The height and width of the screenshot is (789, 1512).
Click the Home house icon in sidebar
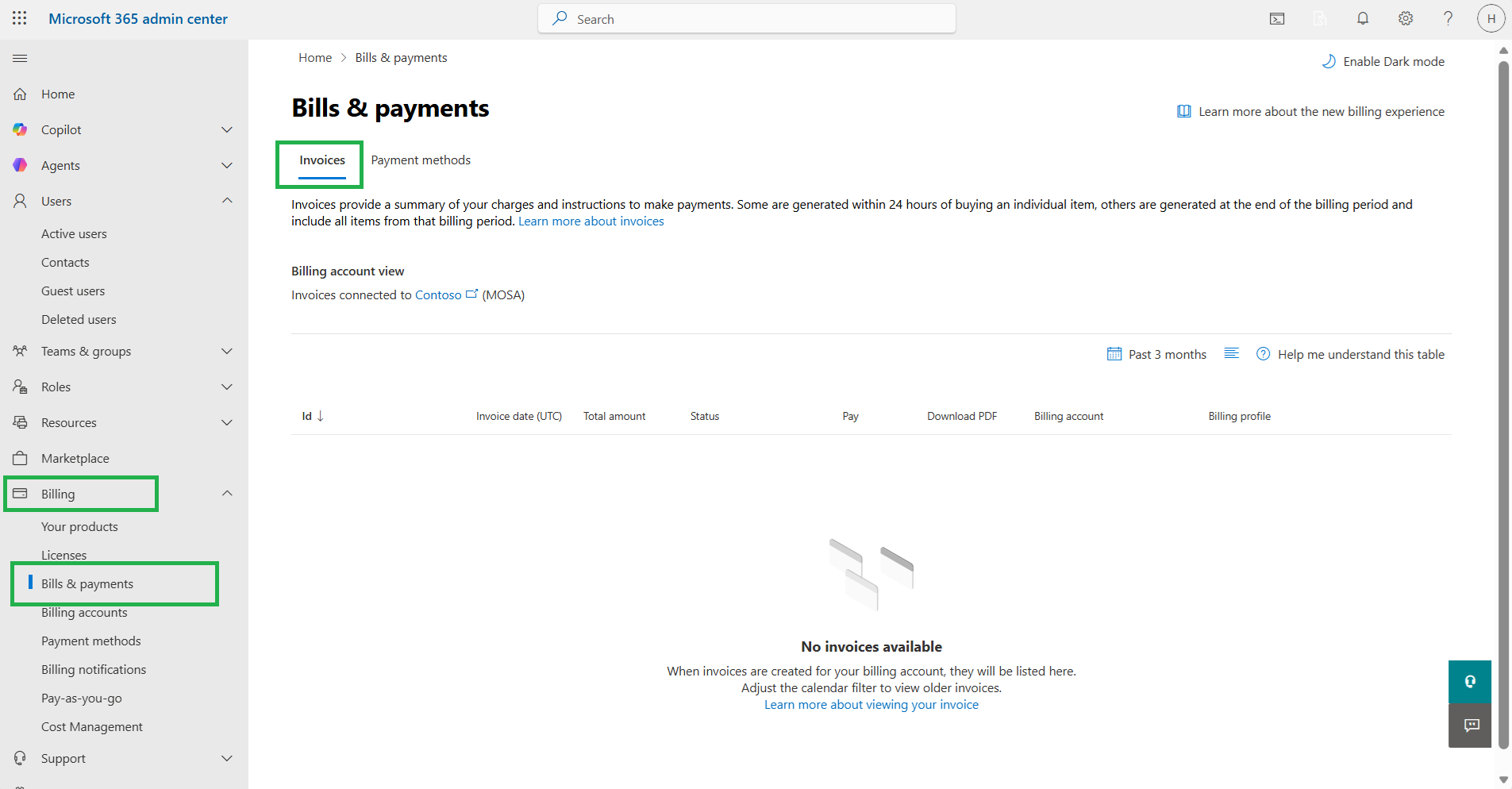[x=21, y=94]
